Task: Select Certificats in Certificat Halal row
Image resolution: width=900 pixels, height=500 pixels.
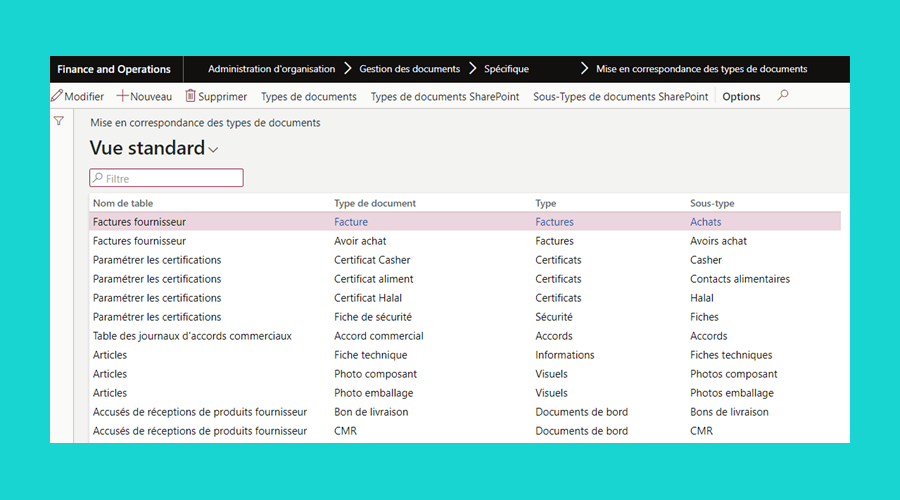Action: [x=558, y=298]
